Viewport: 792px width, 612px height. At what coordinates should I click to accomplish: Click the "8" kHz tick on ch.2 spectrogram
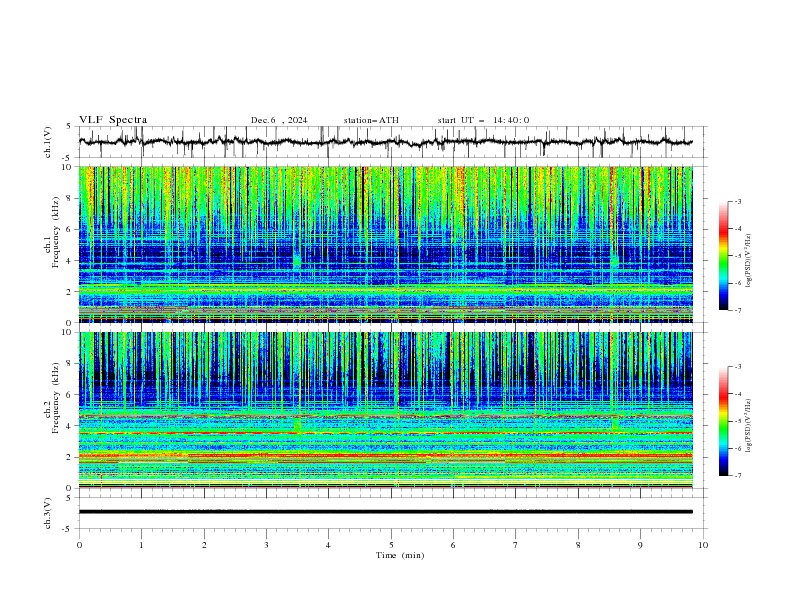point(70,364)
